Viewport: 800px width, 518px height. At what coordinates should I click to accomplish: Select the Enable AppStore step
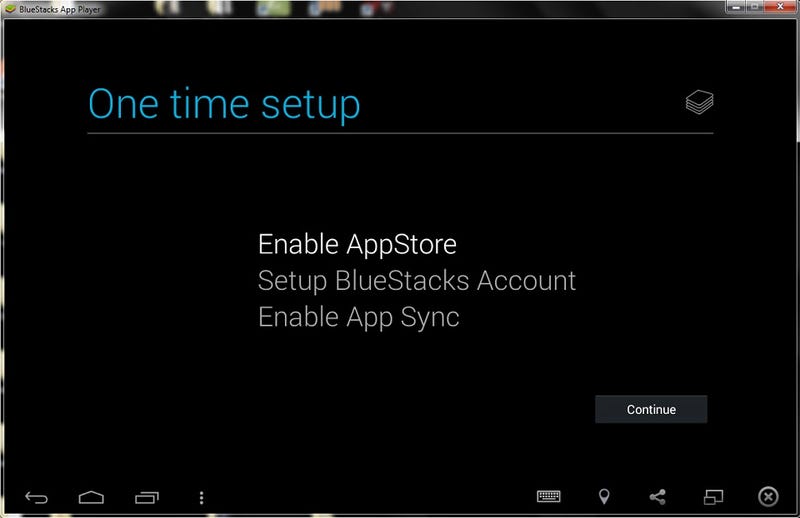357,244
